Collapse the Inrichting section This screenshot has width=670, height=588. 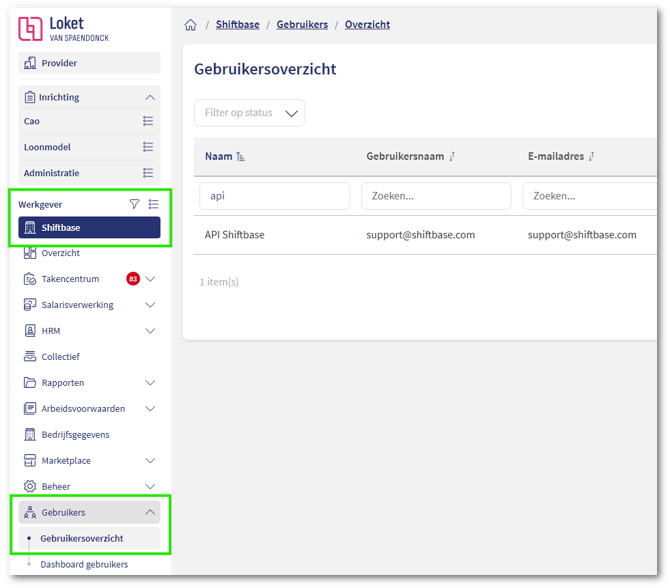(150, 98)
